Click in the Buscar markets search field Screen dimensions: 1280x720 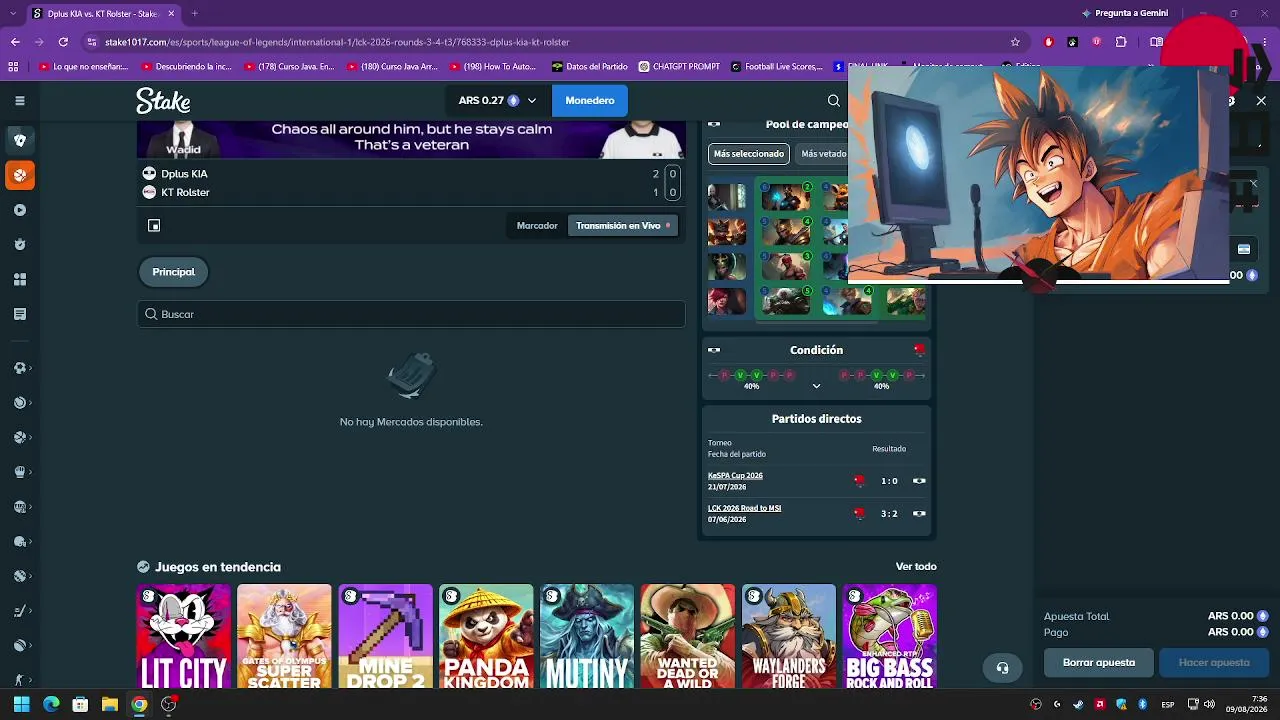(411, 314)
